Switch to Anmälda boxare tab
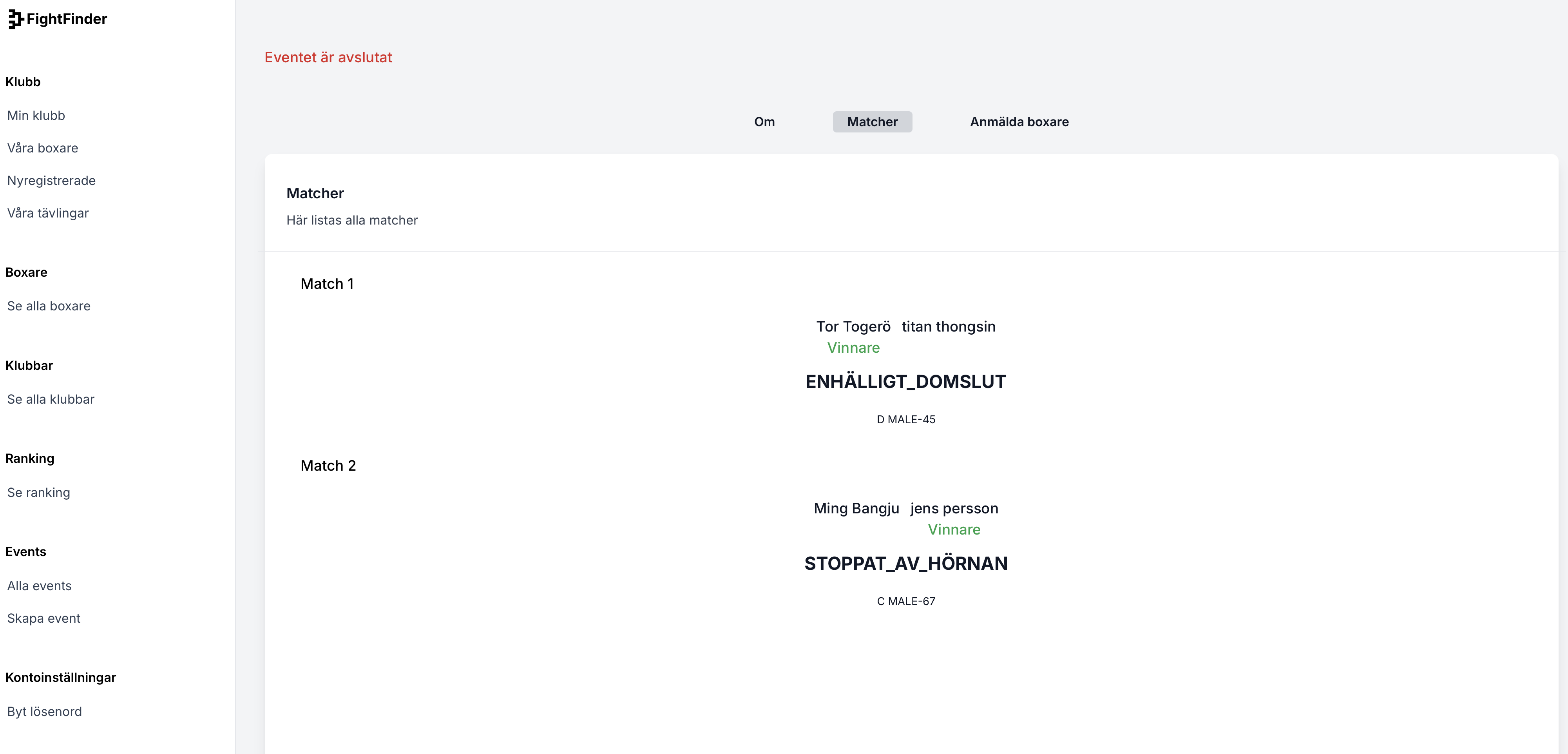 pyautogui.click(x=1019, y=122)
